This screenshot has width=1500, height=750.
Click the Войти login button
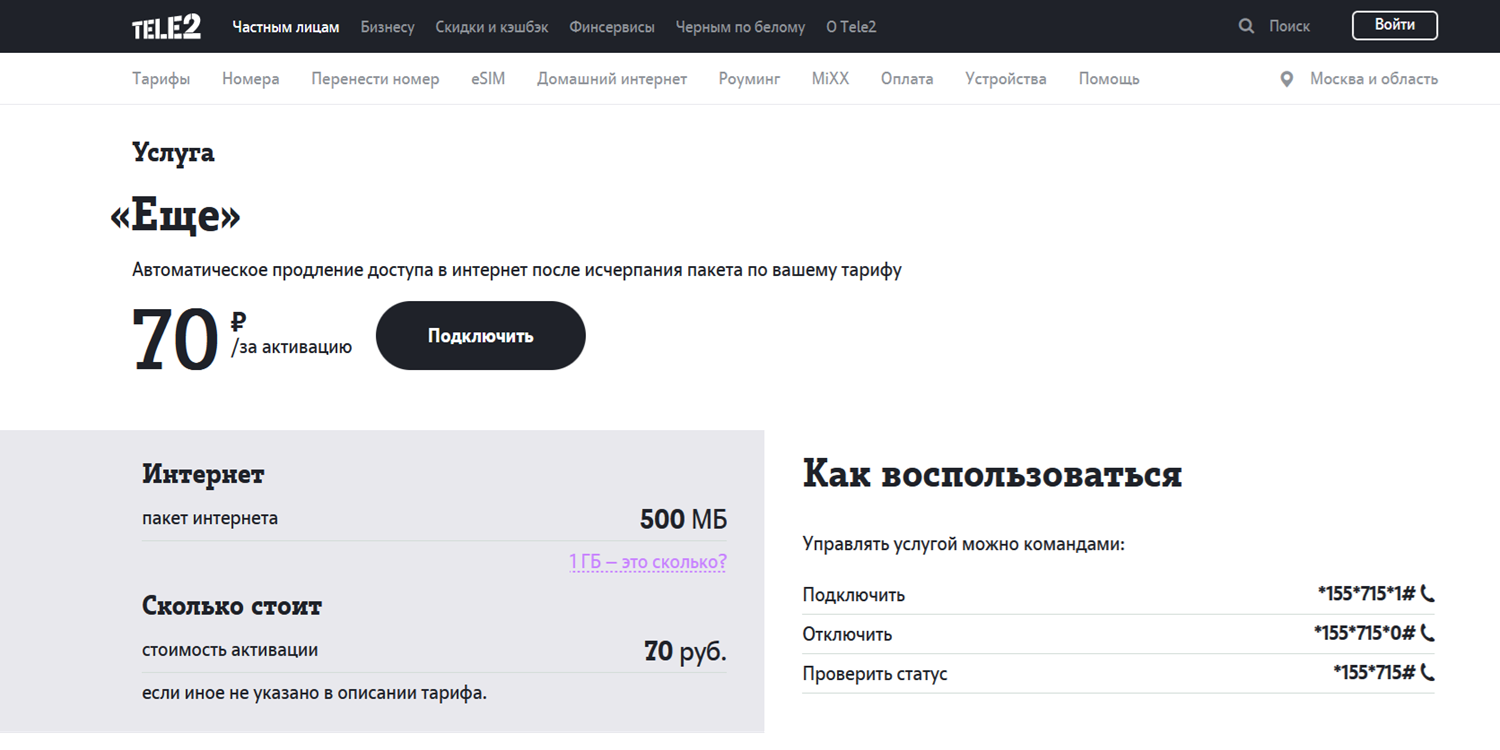[x=1395, y=25]
